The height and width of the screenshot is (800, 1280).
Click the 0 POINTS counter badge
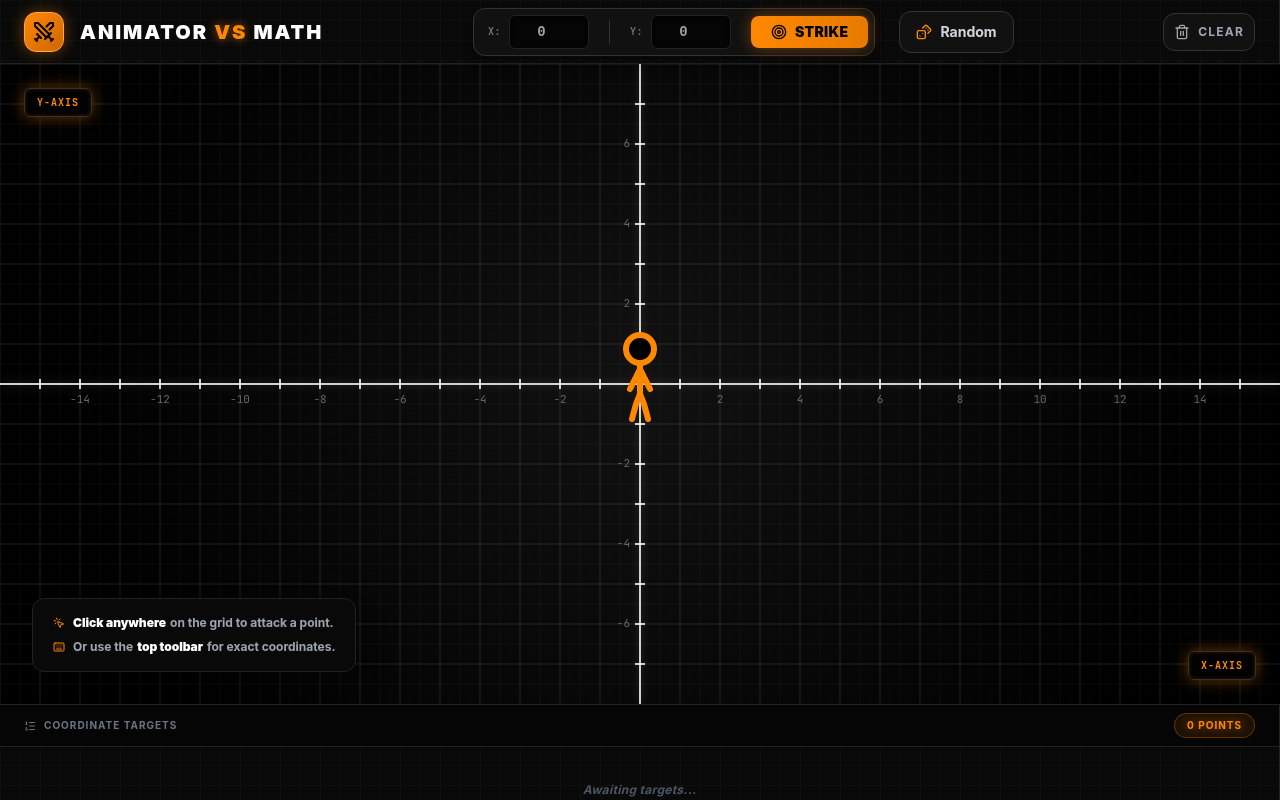pos(1214,725)
